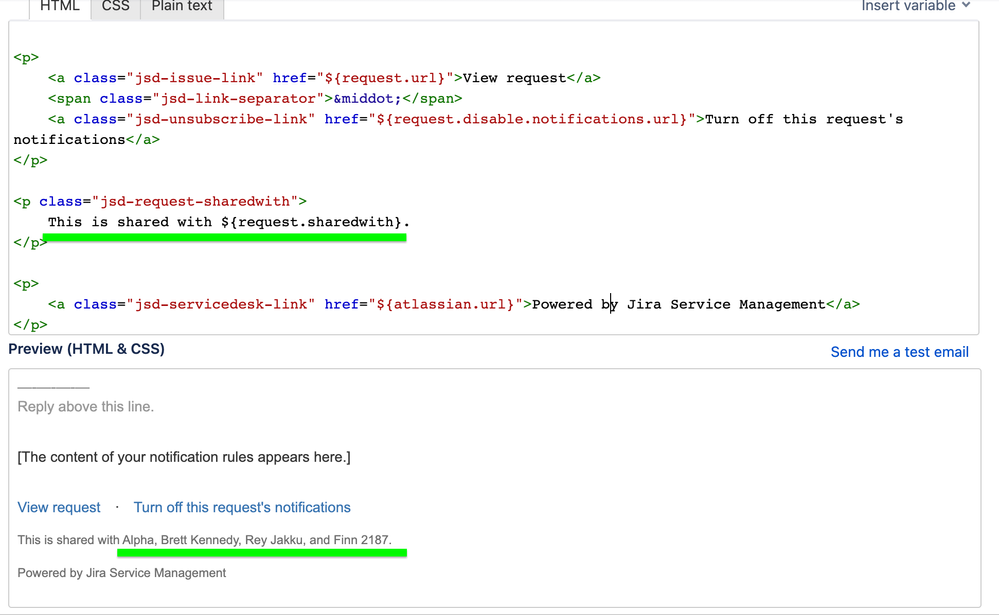Image resolution: width=999 pixels, height=615 pixels.
Task: Click Powered by Jira Service Management in preview
Action: pos(122,573)
